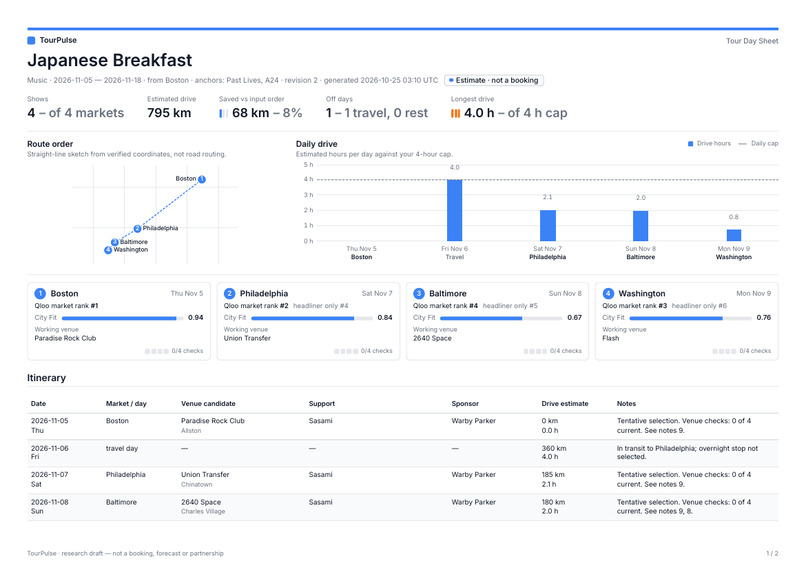Screen dimensions: 806x570
Task: Click '360 km' drive estimate
Action: click(554, 448)
